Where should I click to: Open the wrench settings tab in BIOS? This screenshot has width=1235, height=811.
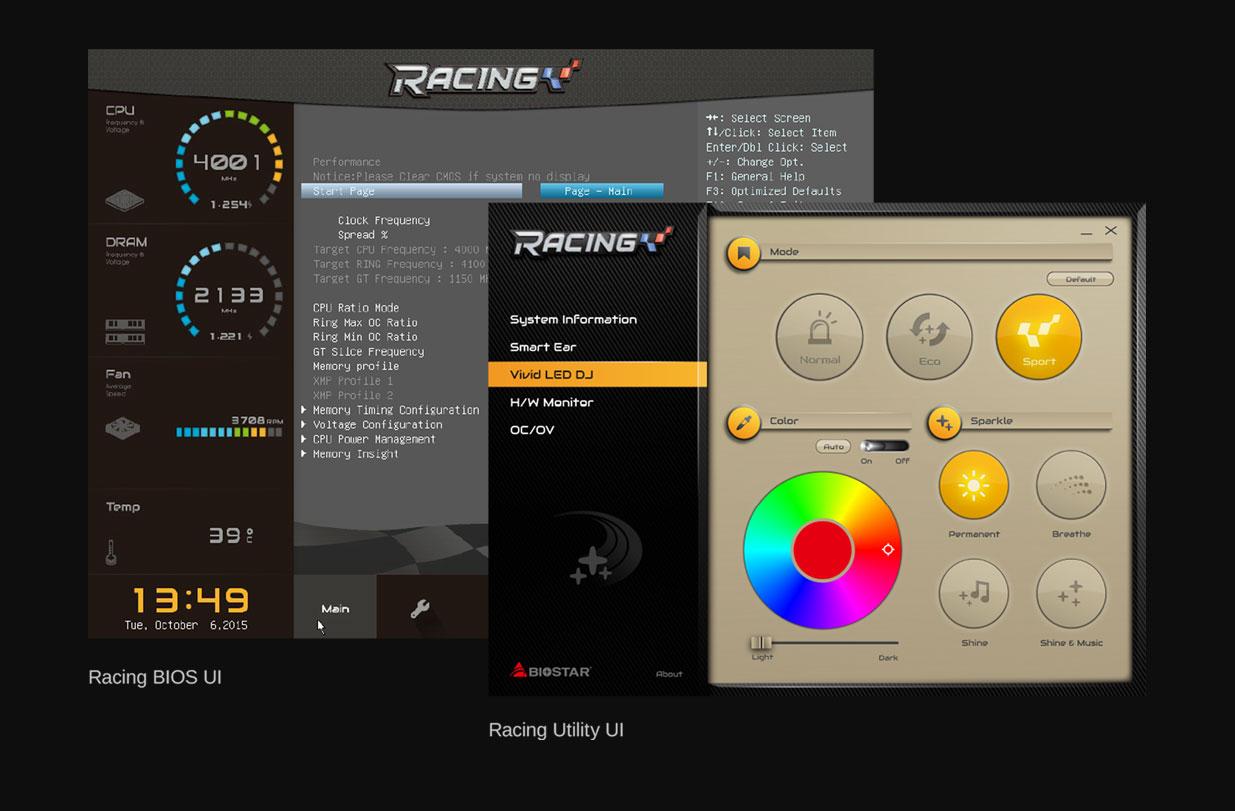point(421,608)
